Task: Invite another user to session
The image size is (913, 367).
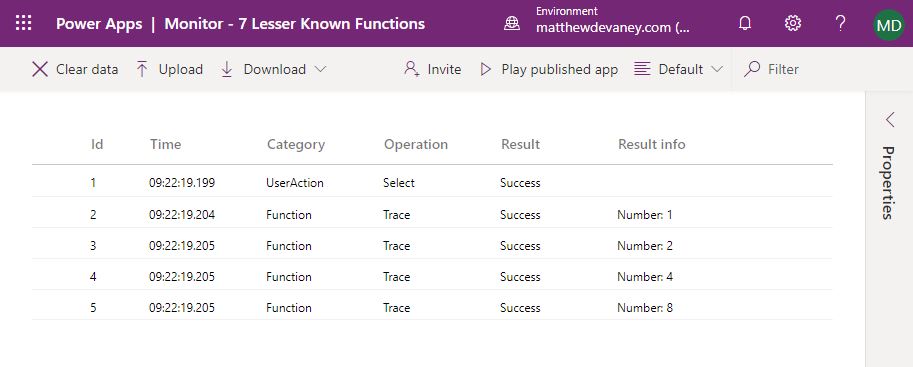Action: tap(432, 69)
